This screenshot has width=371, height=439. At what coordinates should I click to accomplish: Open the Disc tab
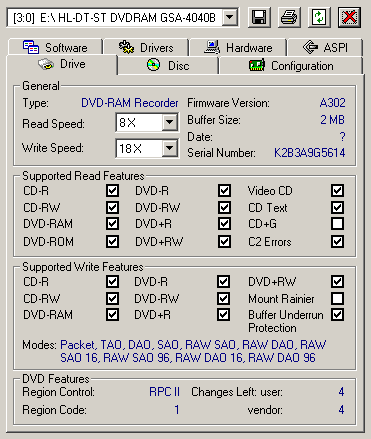tap(168, 66)
